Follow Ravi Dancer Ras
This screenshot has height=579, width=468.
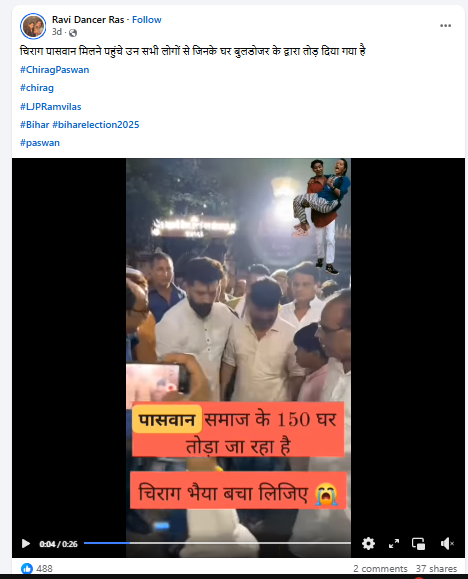pos(147,20)
